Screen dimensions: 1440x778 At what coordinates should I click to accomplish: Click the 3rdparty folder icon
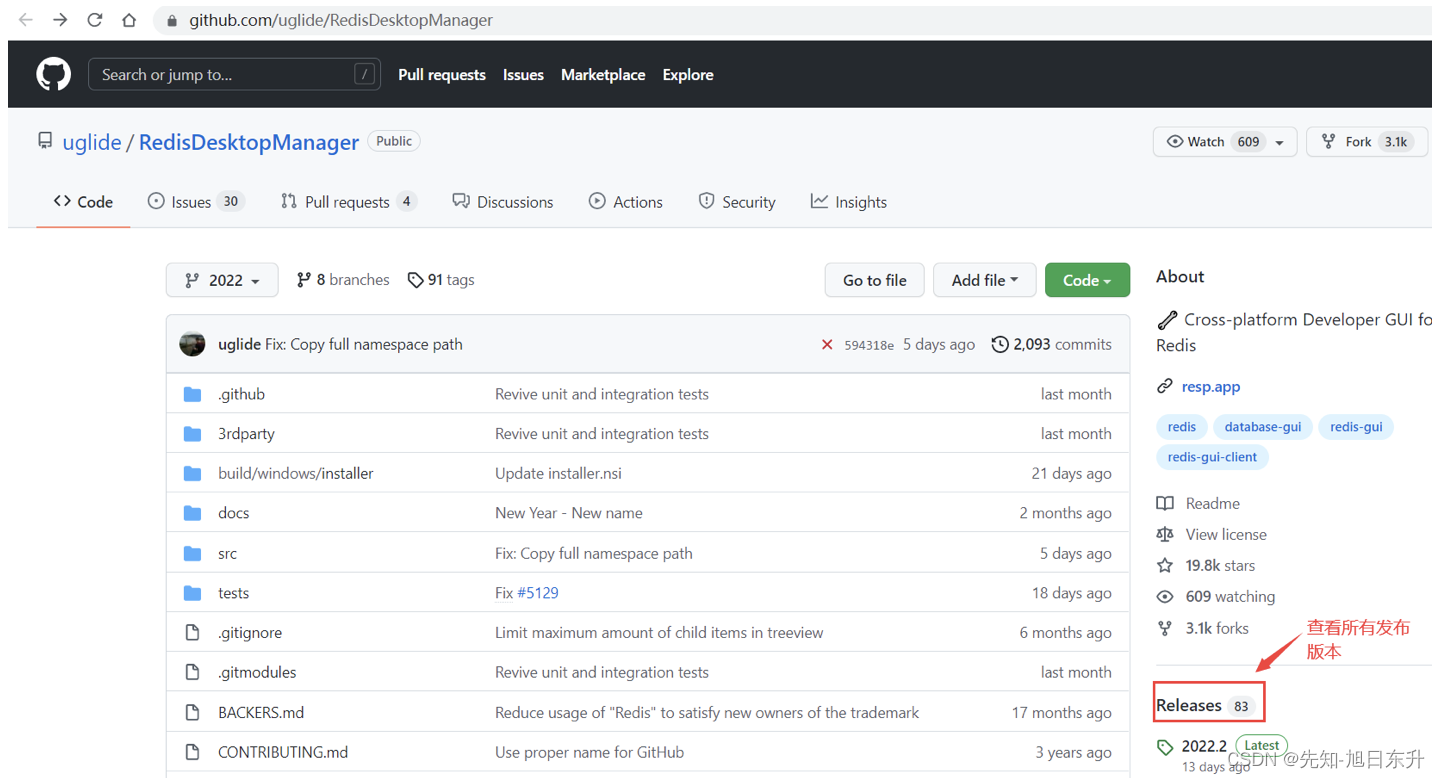[193, 434]
